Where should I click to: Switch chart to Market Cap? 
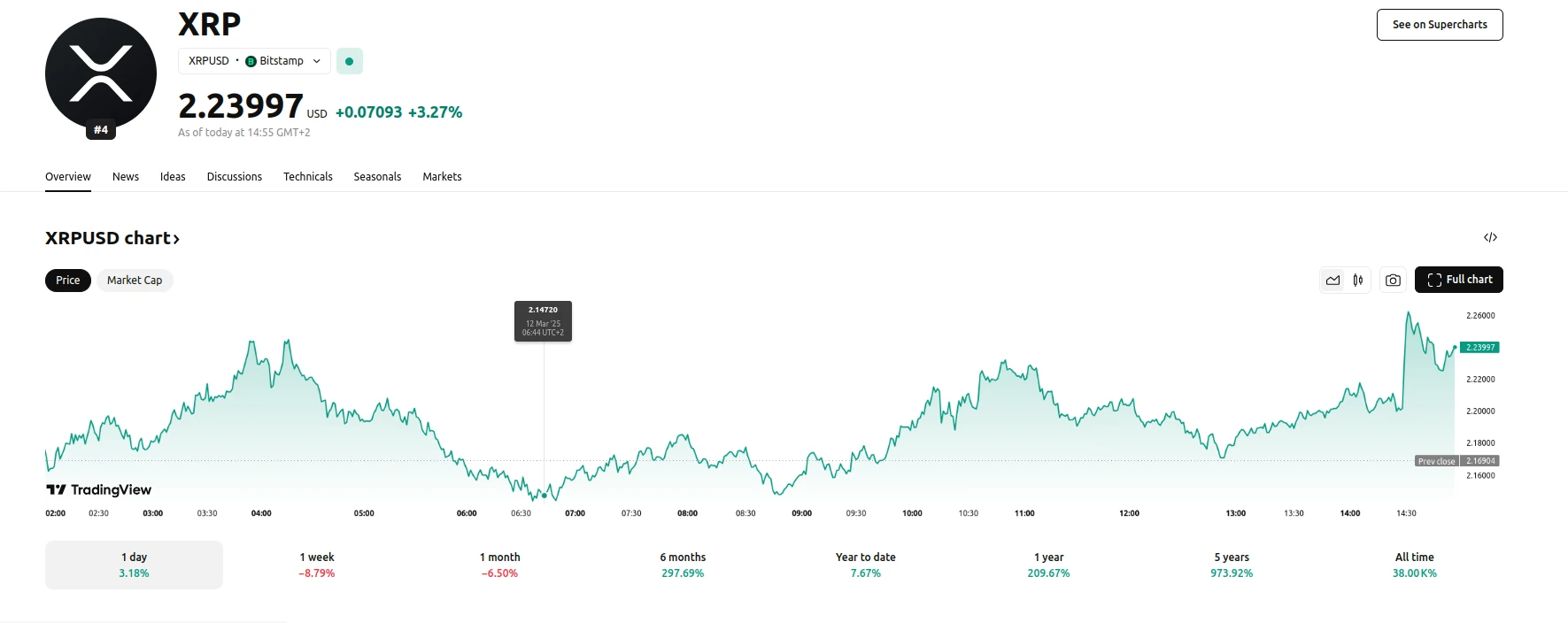(135, 281)
